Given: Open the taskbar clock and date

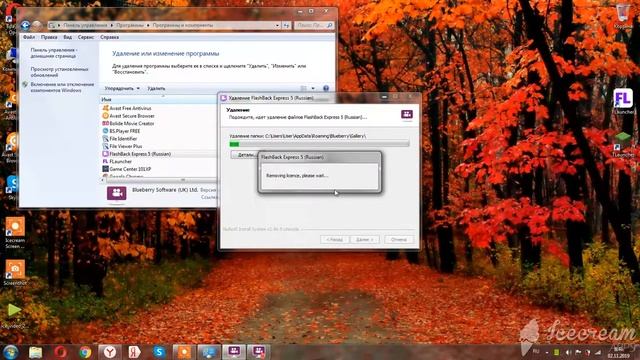Looking at the screenshot, I should [x=618, y=352].
